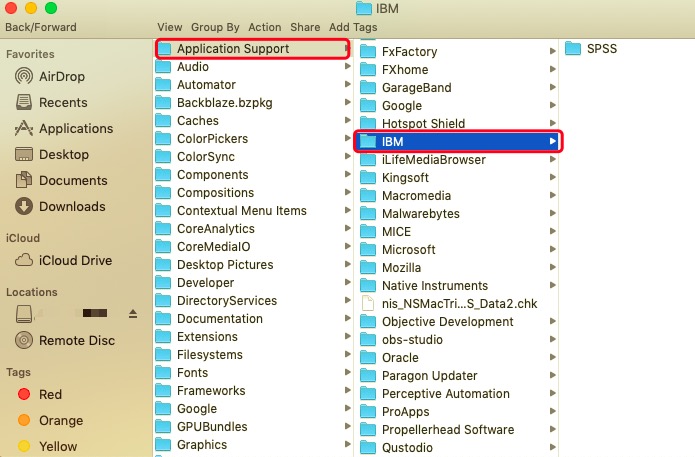The height and width of the screenshot is (457, 695).
Task: Select the Audio folder
Action: pos(253,66)
